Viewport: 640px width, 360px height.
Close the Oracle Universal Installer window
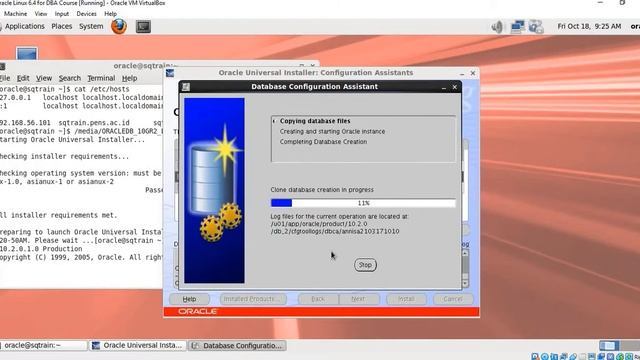(473, 73)
